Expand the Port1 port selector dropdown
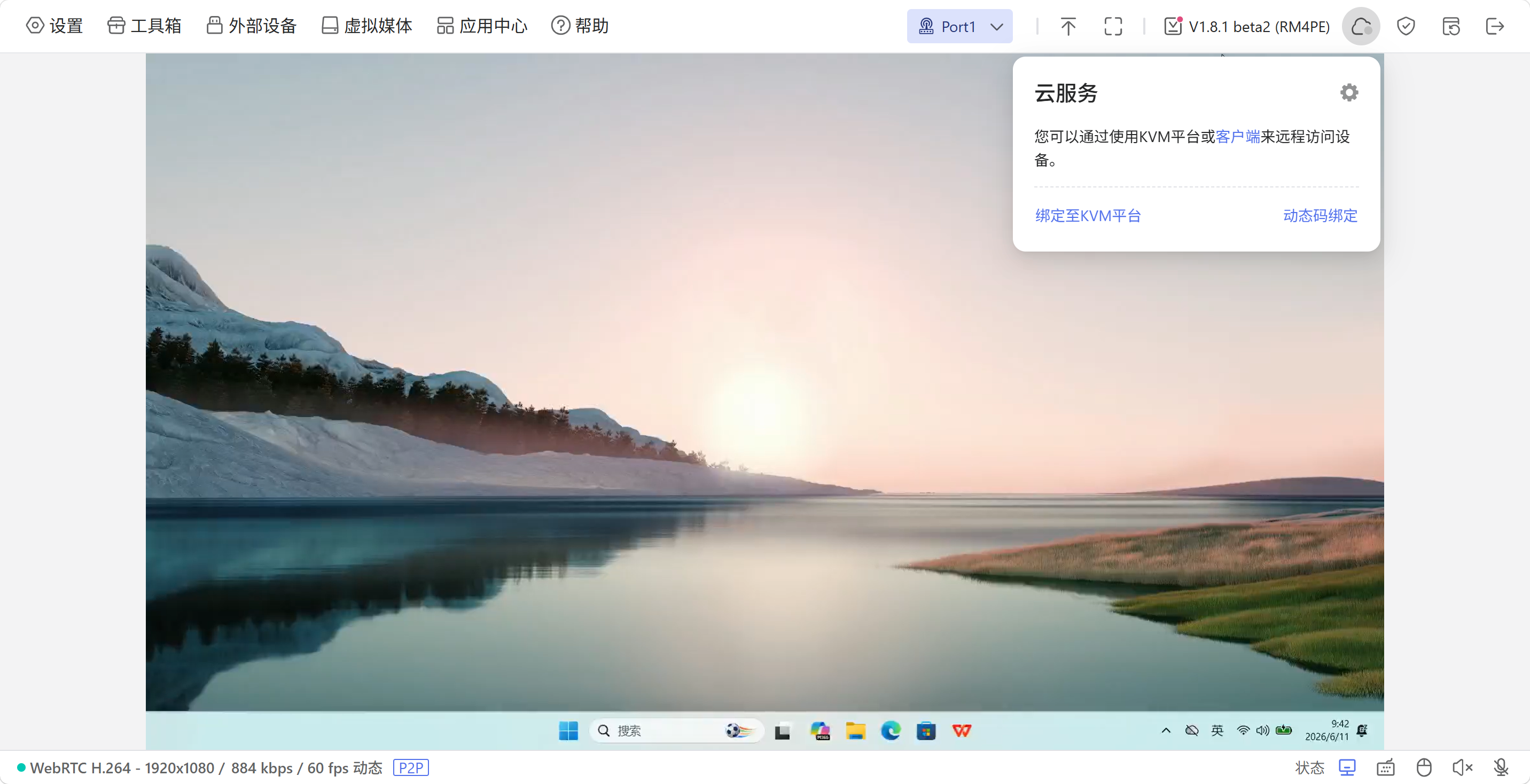 click(x=959, y=26)
